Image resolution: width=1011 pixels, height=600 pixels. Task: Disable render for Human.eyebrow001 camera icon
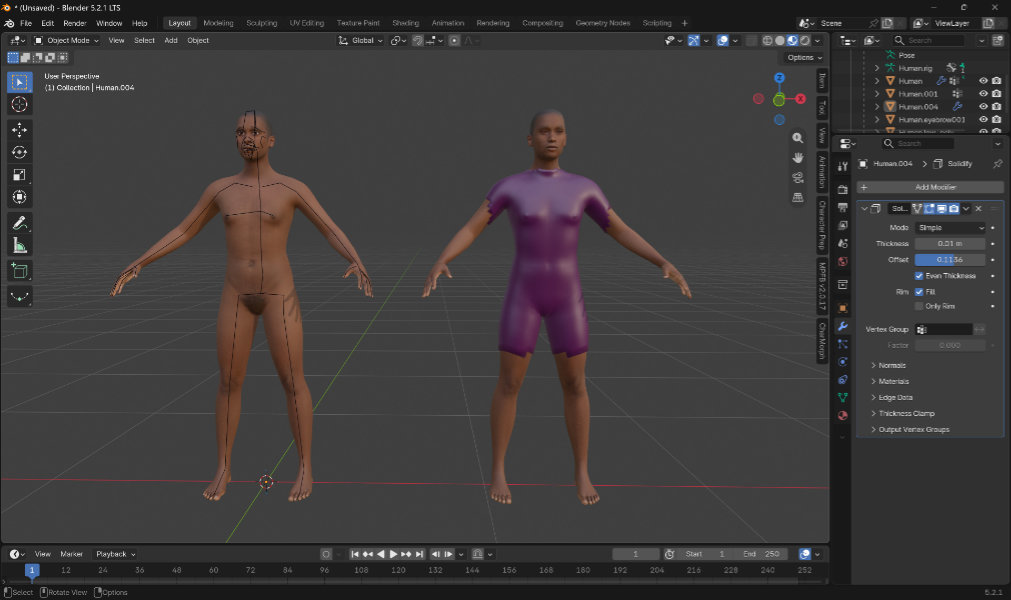coord(996,119)
